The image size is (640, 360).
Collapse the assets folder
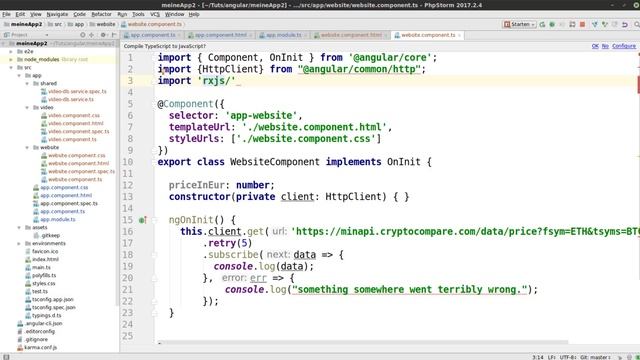(x=19, y=228)
